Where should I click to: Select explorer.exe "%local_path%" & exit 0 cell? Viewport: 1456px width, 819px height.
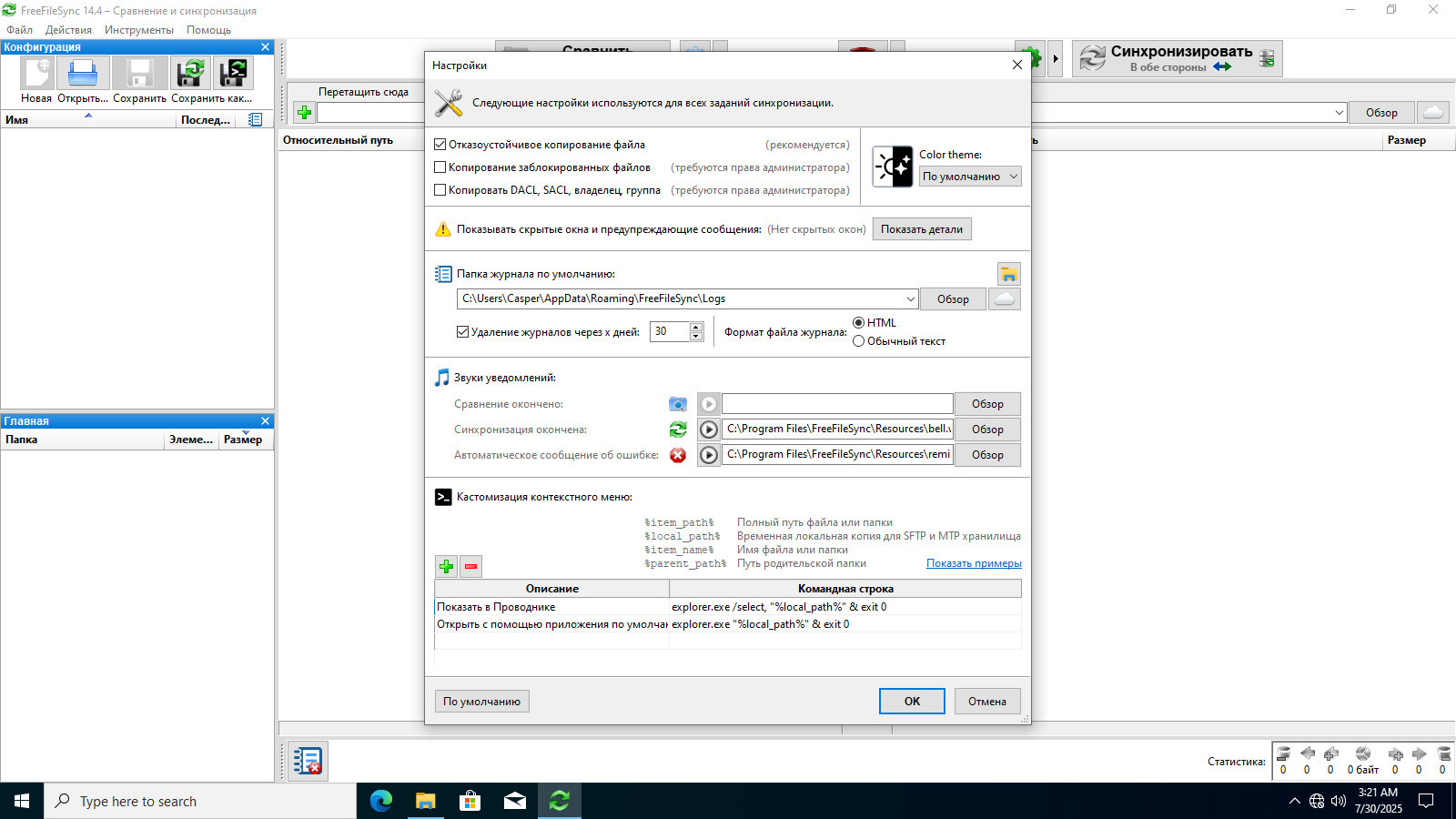845,624
